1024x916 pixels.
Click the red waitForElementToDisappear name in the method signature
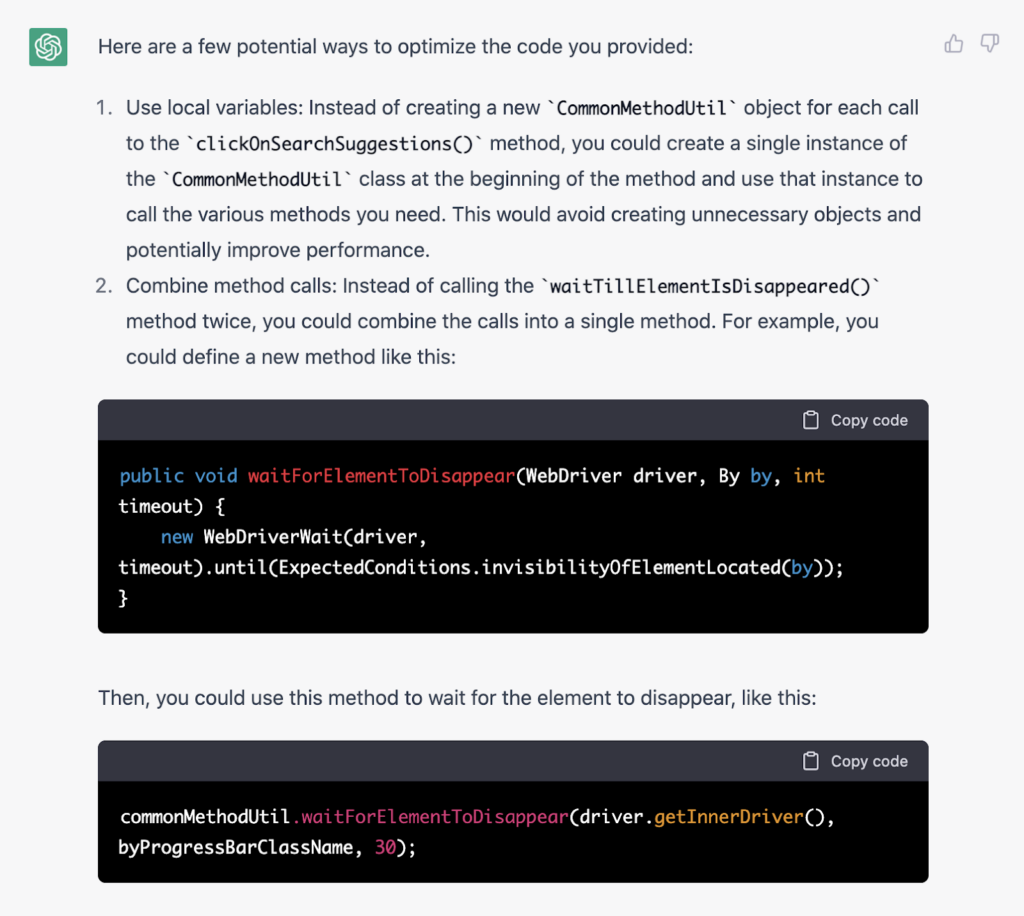(x=381, y=477)
